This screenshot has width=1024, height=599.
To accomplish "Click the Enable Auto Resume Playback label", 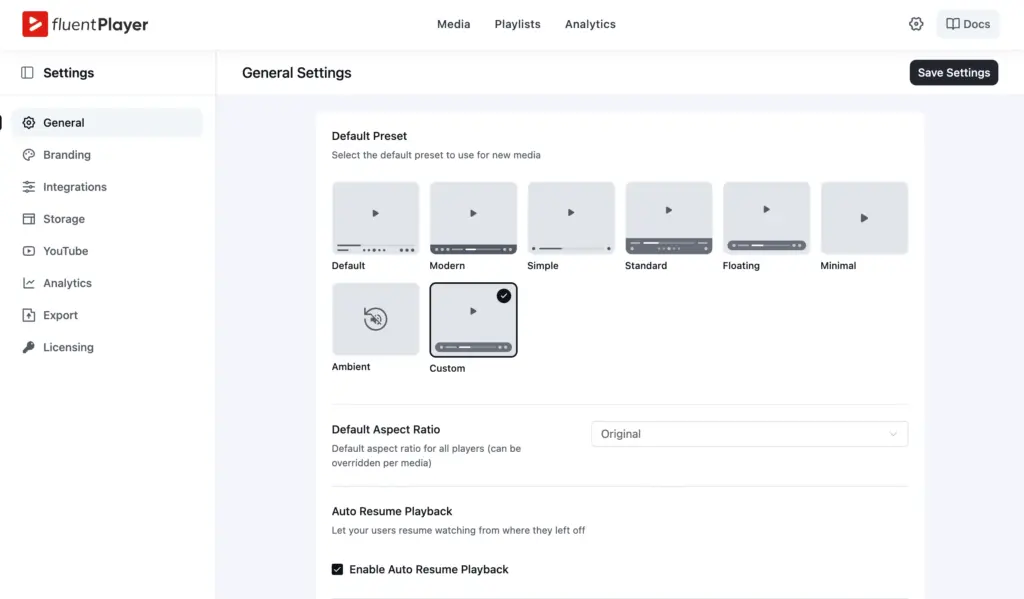I will [428, 570].
